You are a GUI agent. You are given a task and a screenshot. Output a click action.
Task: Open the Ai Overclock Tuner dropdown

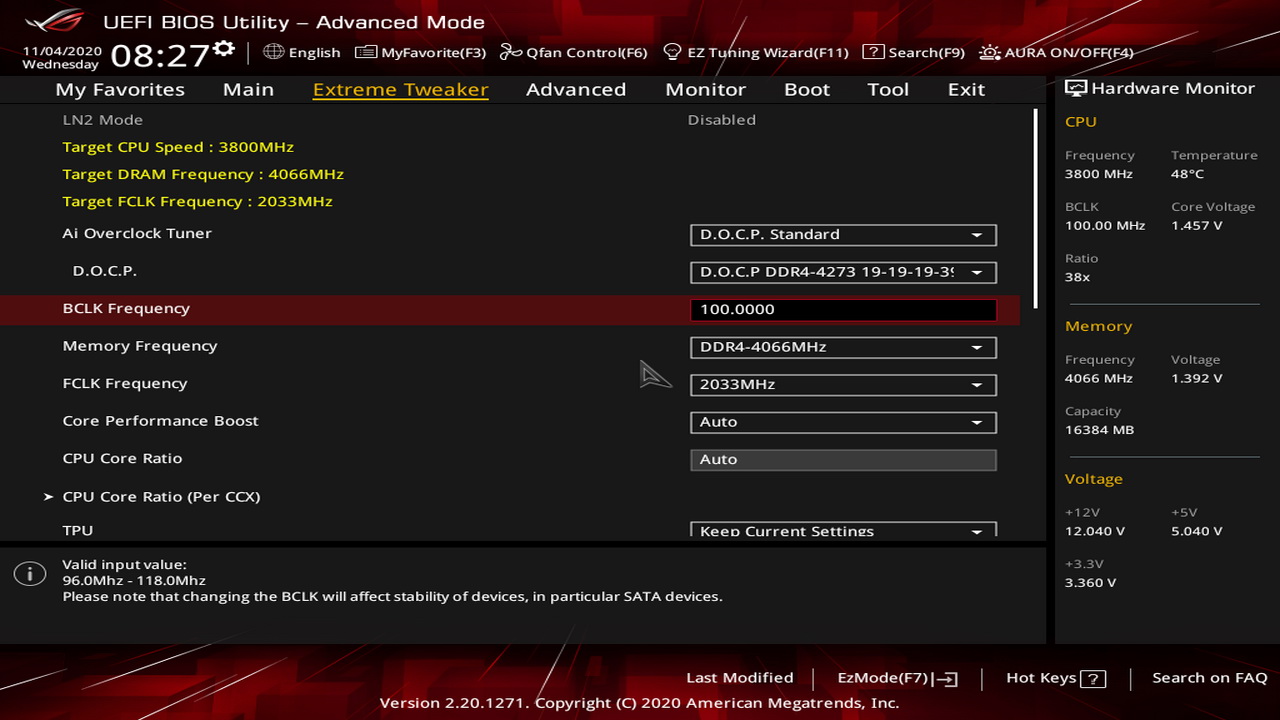(842, 235)
